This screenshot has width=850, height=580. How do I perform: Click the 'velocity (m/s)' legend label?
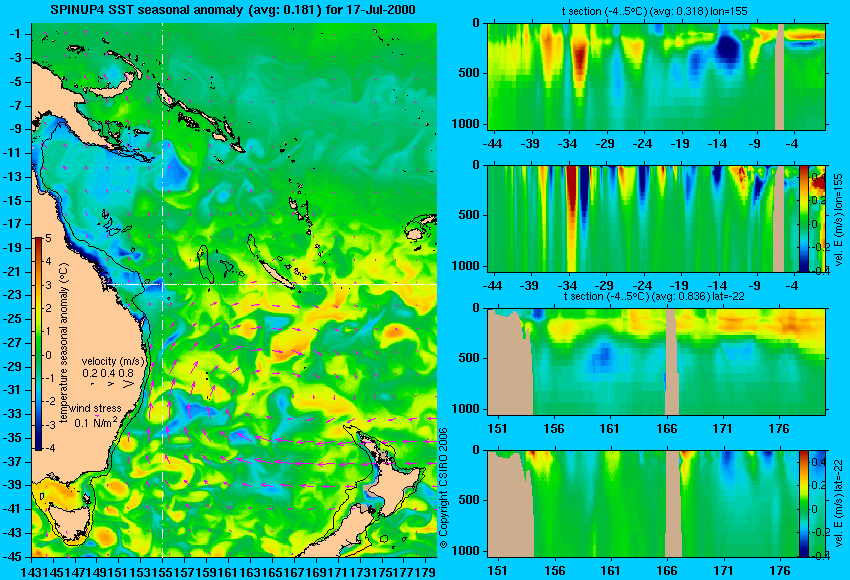(x=113, y=361)
